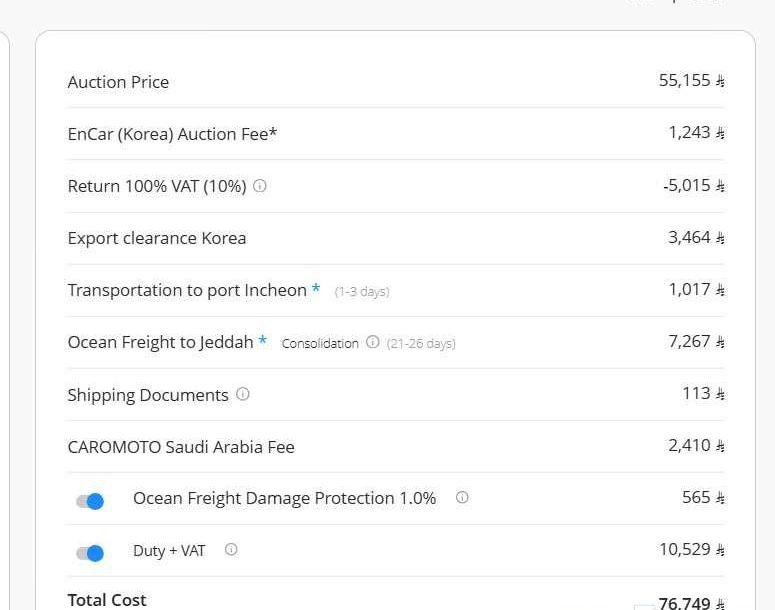Disable Ocean Freight Damage Protection toggle
Viewport: 775px width, 610px height.
(x=90, y=501)
